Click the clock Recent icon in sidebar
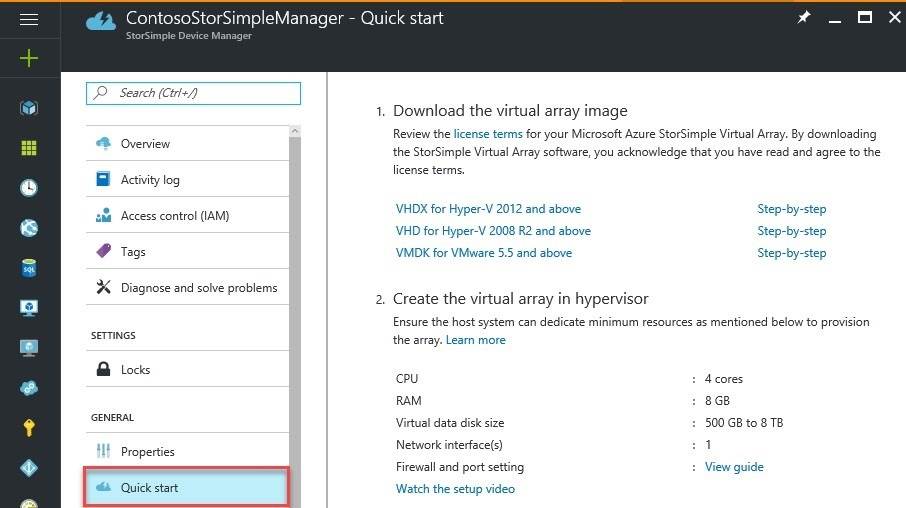This screenshot has width=906, height=508. pyautogui.click(x=29, y=188)
